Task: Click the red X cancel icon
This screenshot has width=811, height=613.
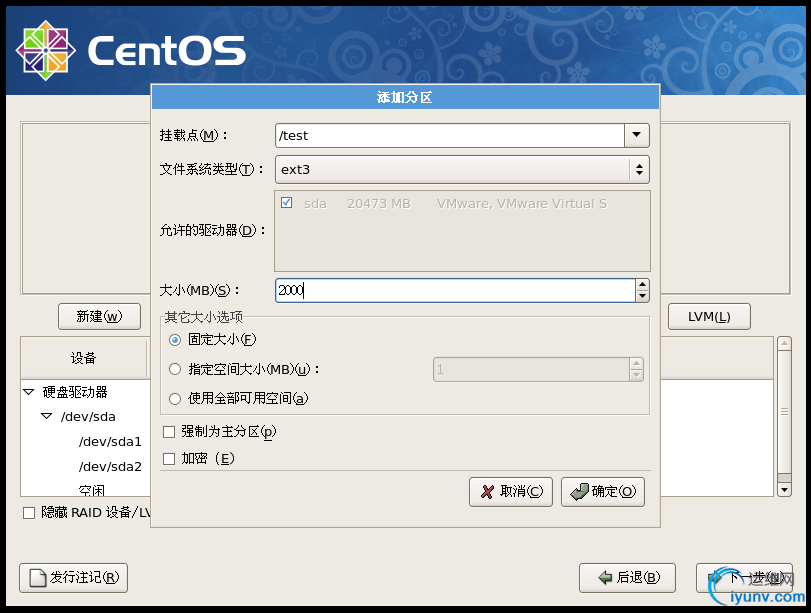Action: [x=487, y=491]
